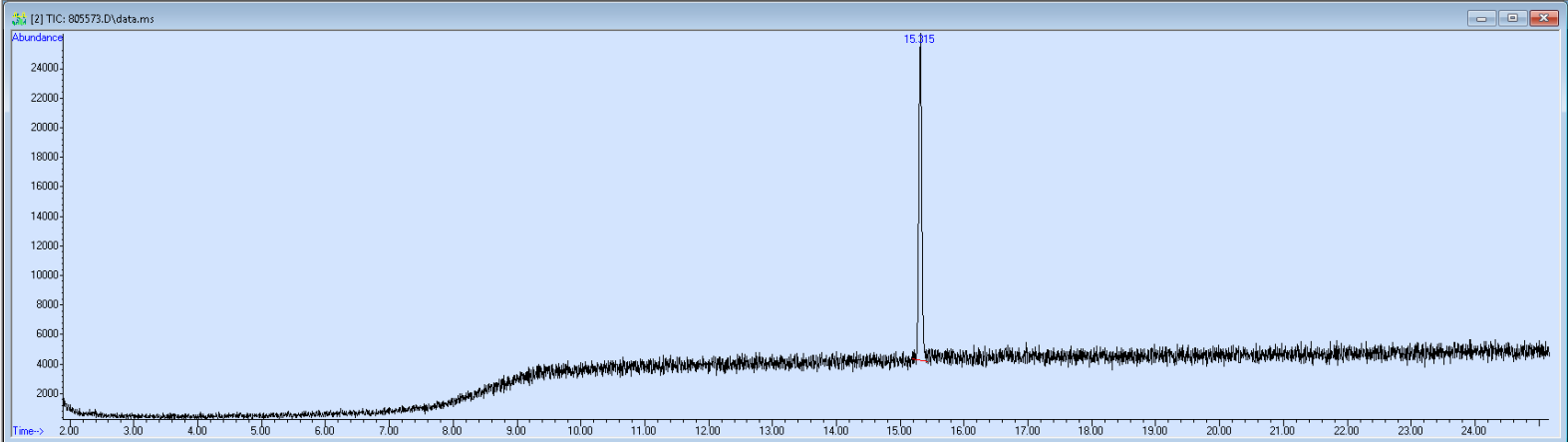The height and width of the screenshot is (442, 1568).
Task: Click the 18000 abundance tick label
Action: point(45,157)
